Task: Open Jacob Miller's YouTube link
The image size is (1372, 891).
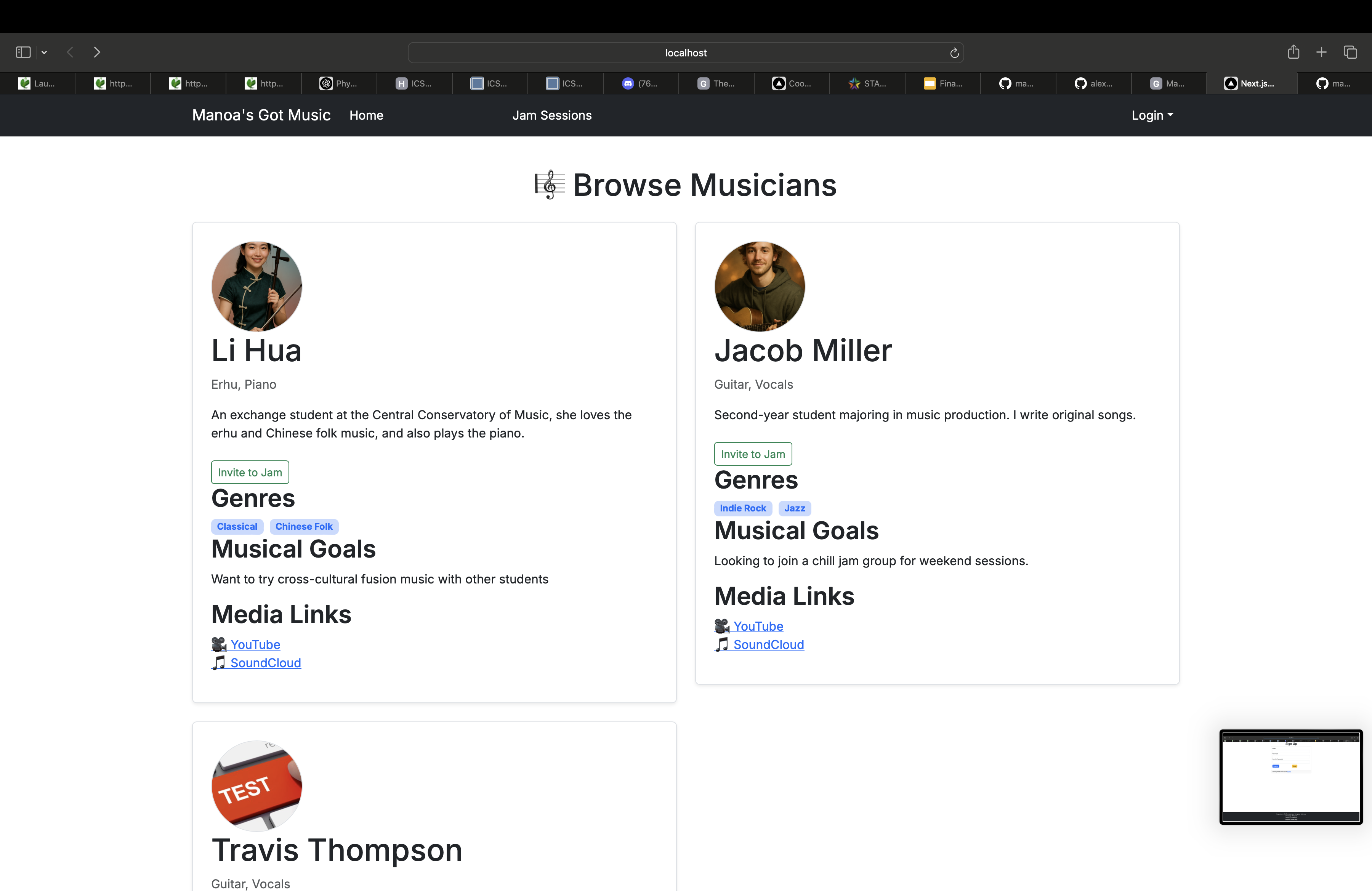Action: point(759,626)
